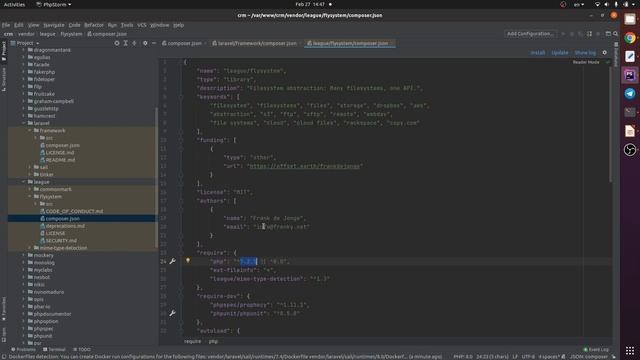Open Telegram from the dock
The image size is (640, 360).
630,93
